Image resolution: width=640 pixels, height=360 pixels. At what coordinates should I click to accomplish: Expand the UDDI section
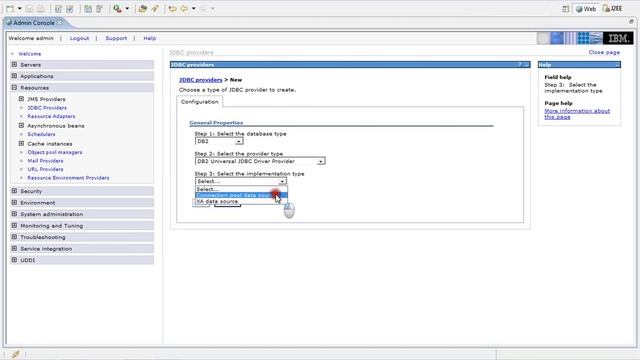pos(14,260)
